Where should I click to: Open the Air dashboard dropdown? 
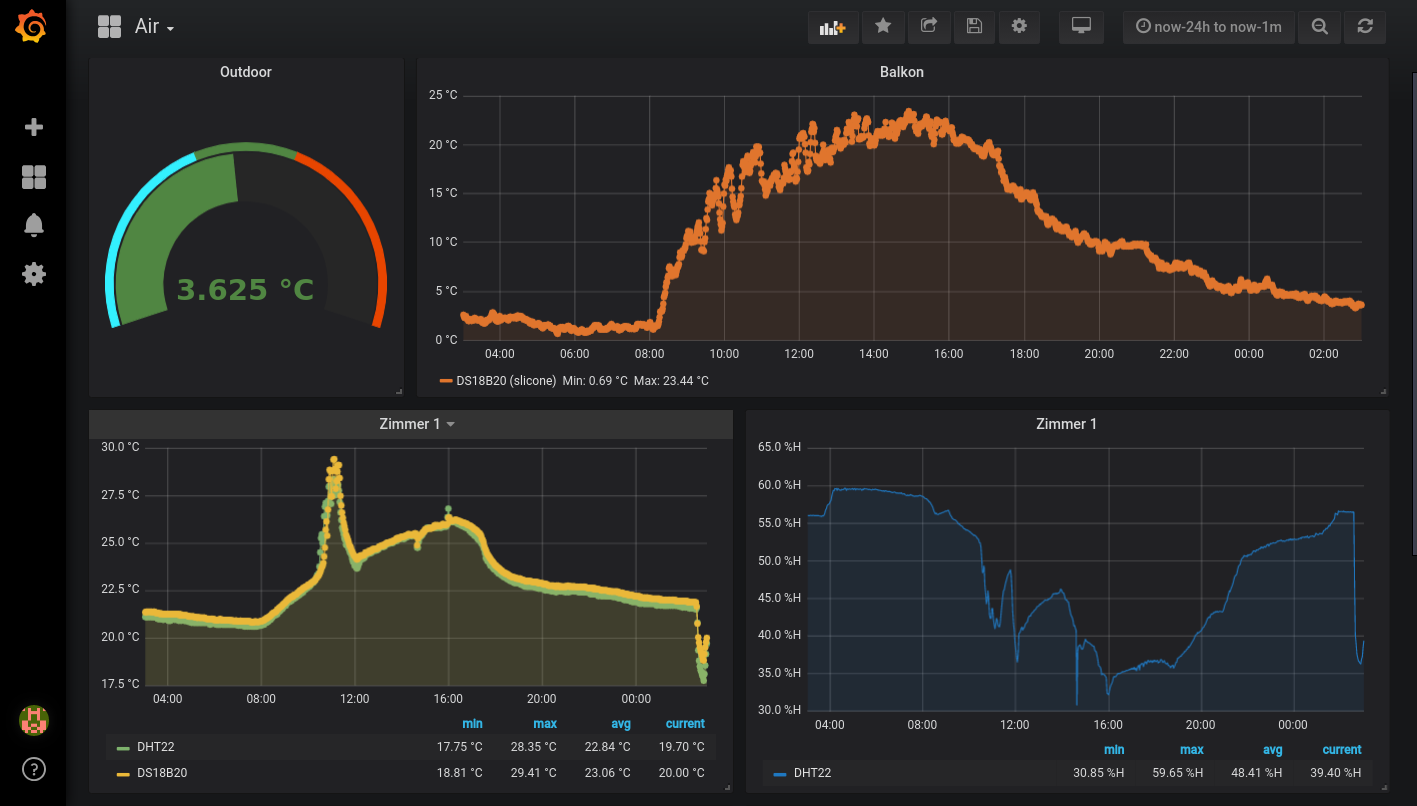(155, 27)
